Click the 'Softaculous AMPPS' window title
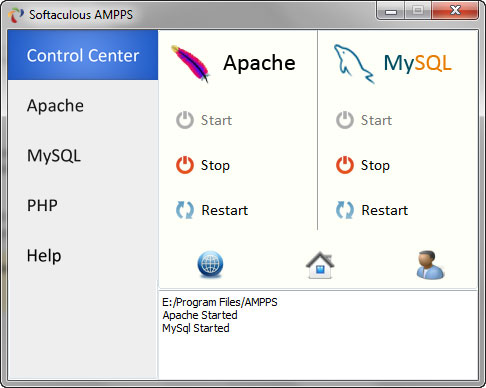 [81, 15]
